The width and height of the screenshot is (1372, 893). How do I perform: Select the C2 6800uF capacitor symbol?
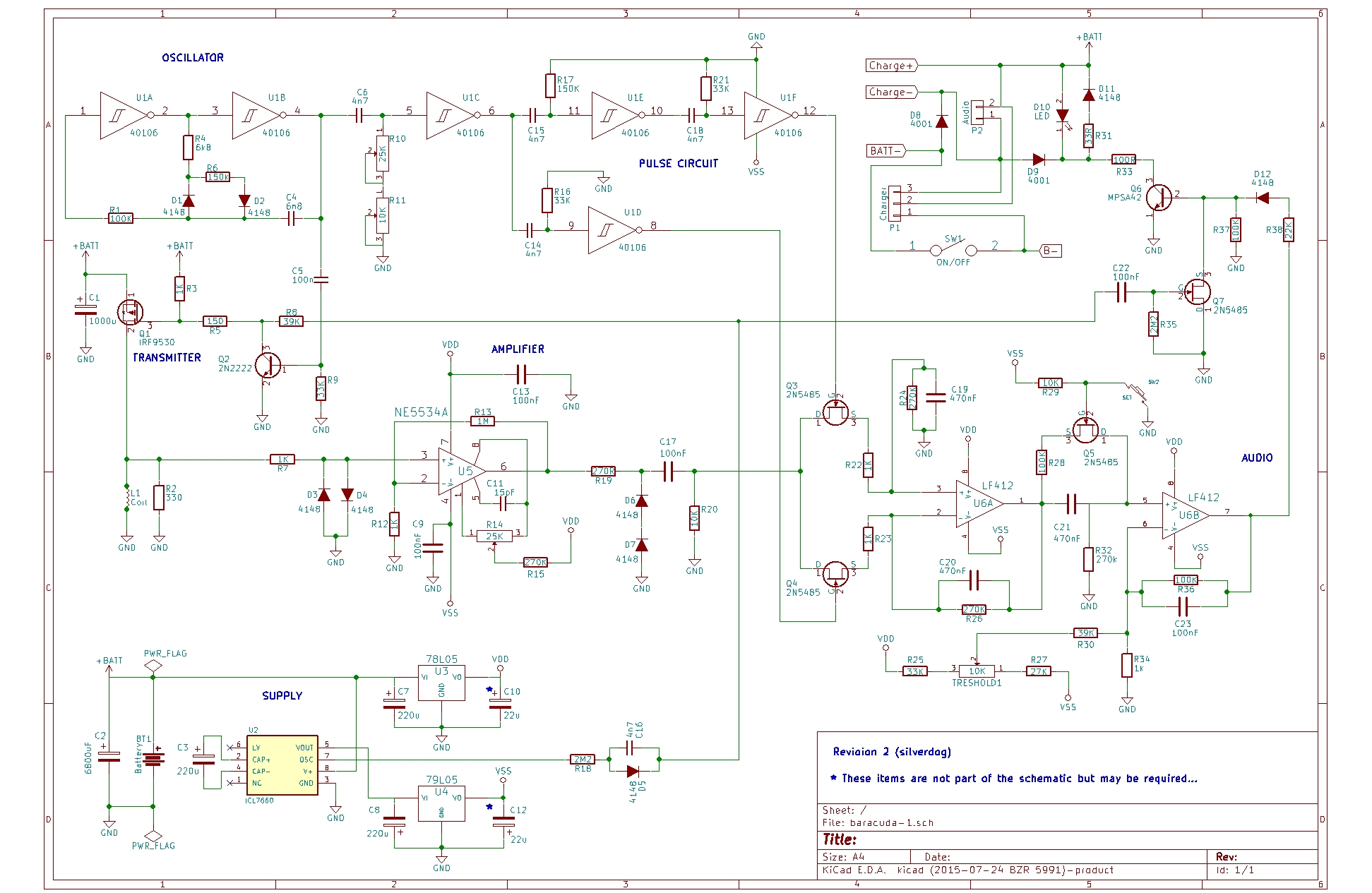109,756
